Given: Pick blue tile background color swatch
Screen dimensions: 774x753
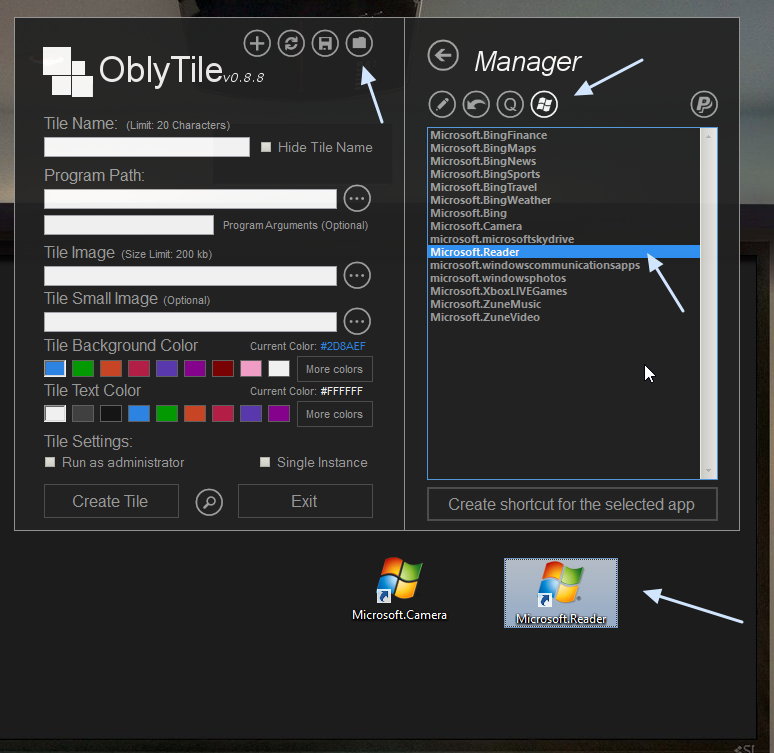Looking at the screenshot, I should 55,368.
